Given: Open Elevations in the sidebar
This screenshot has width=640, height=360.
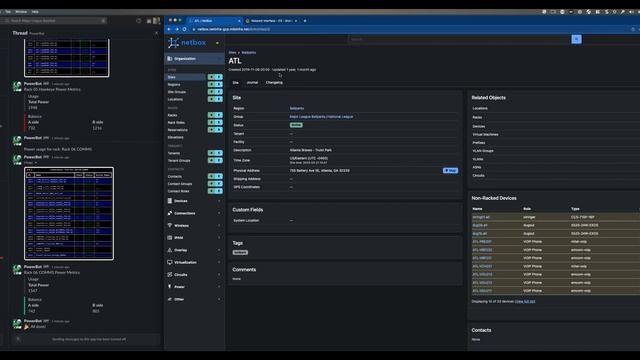Looking at the screenshot, I should tap(176, 137).
